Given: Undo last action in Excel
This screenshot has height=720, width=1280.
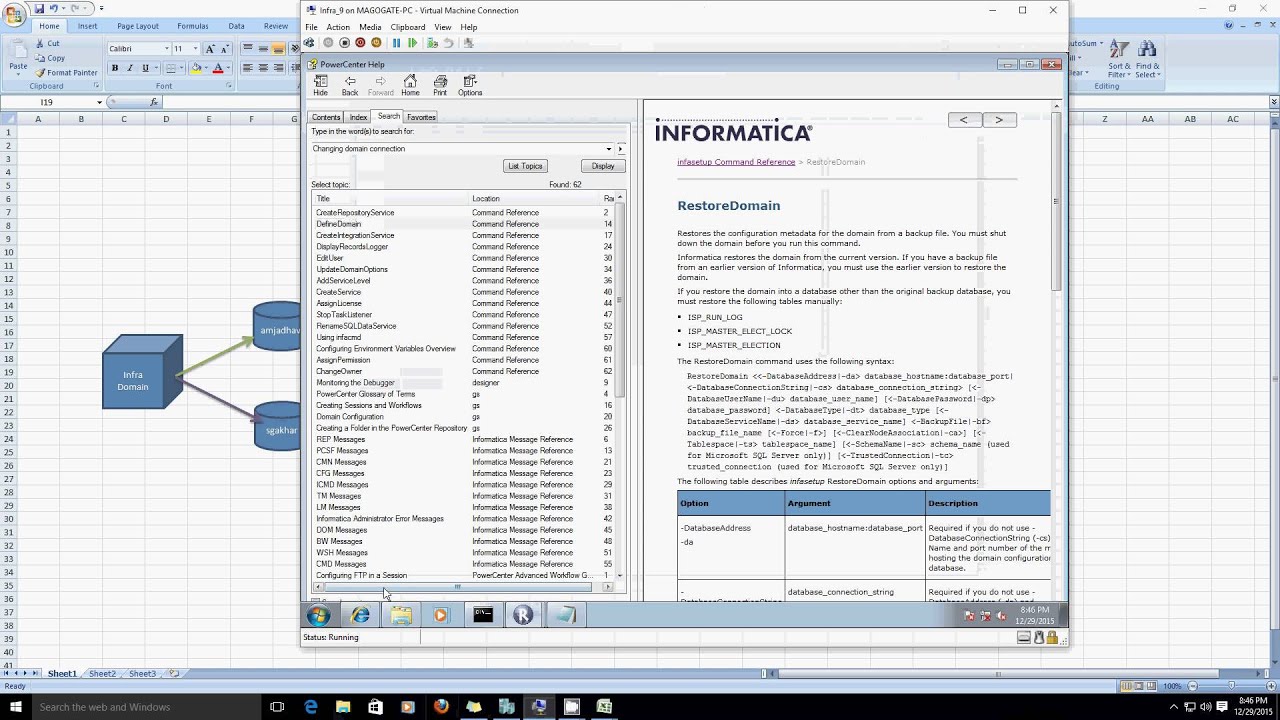Looking at the screenshot, I should [x=56, y=8].
